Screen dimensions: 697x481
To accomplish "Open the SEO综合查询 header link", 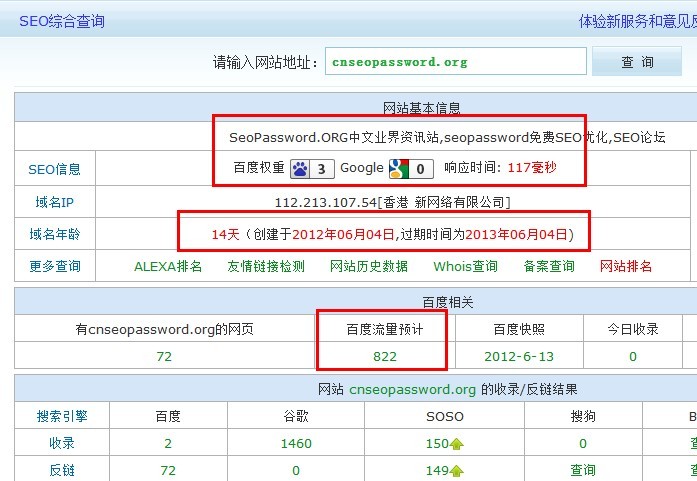I will 62,21.
